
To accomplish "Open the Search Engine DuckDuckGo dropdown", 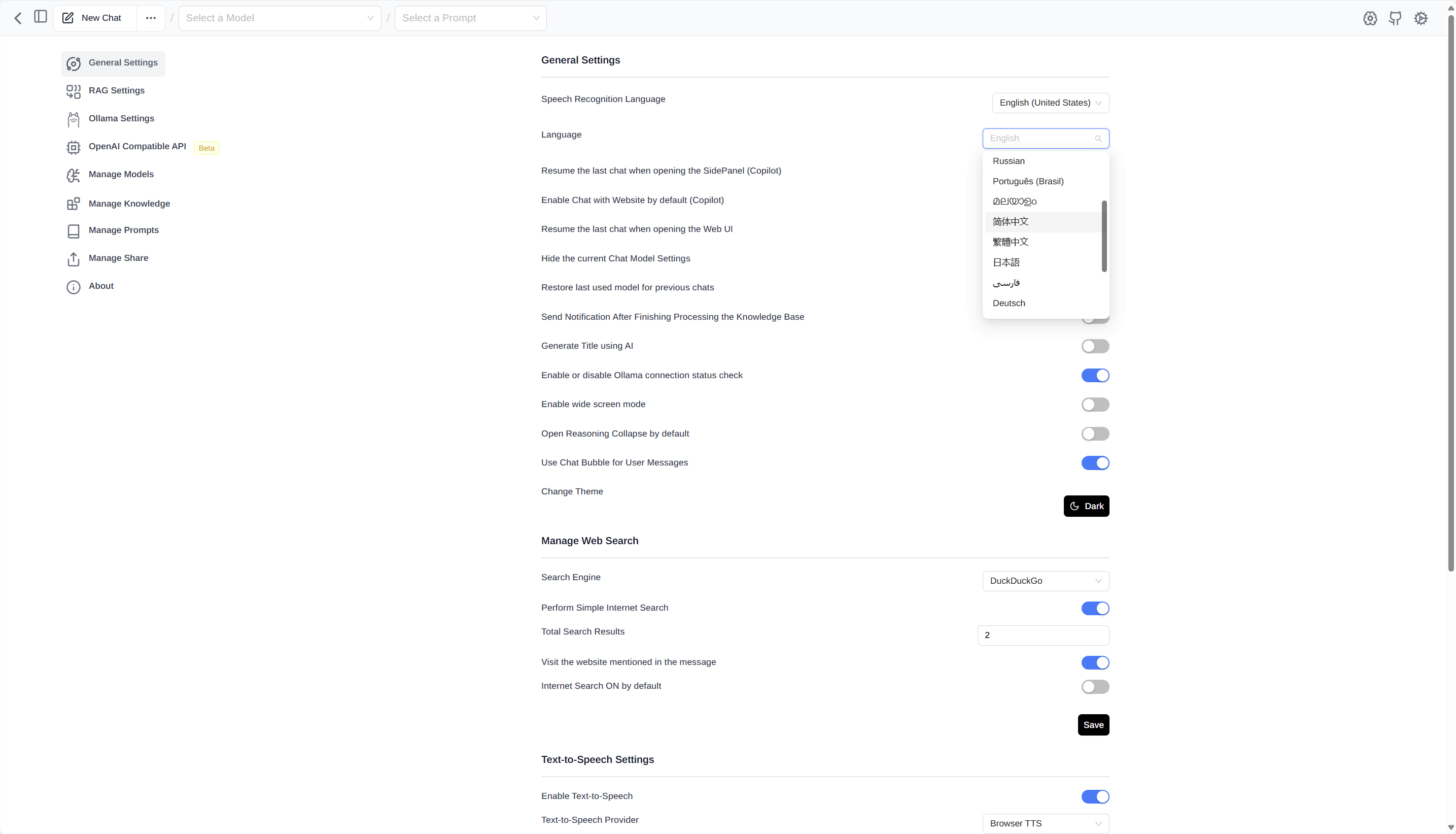I will point(1045,581).
